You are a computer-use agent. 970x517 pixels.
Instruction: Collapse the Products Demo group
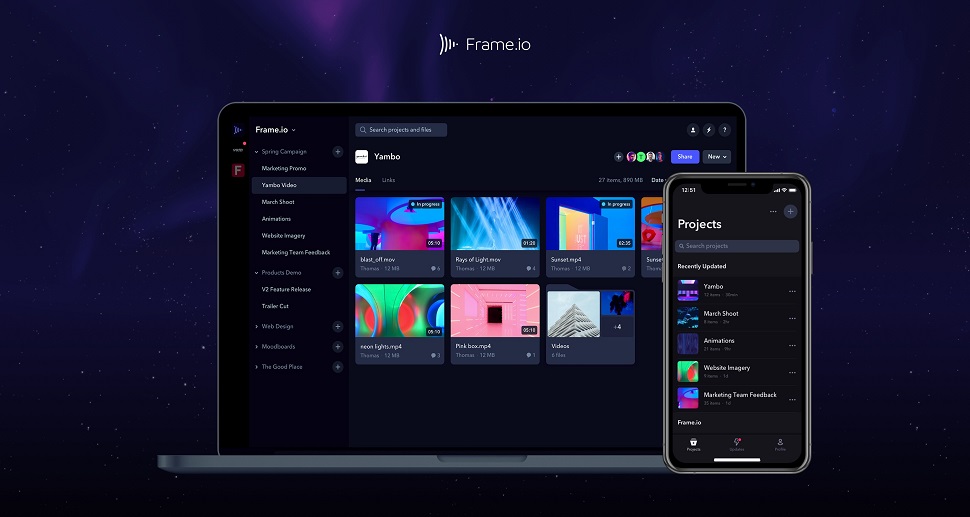(257, 273)
